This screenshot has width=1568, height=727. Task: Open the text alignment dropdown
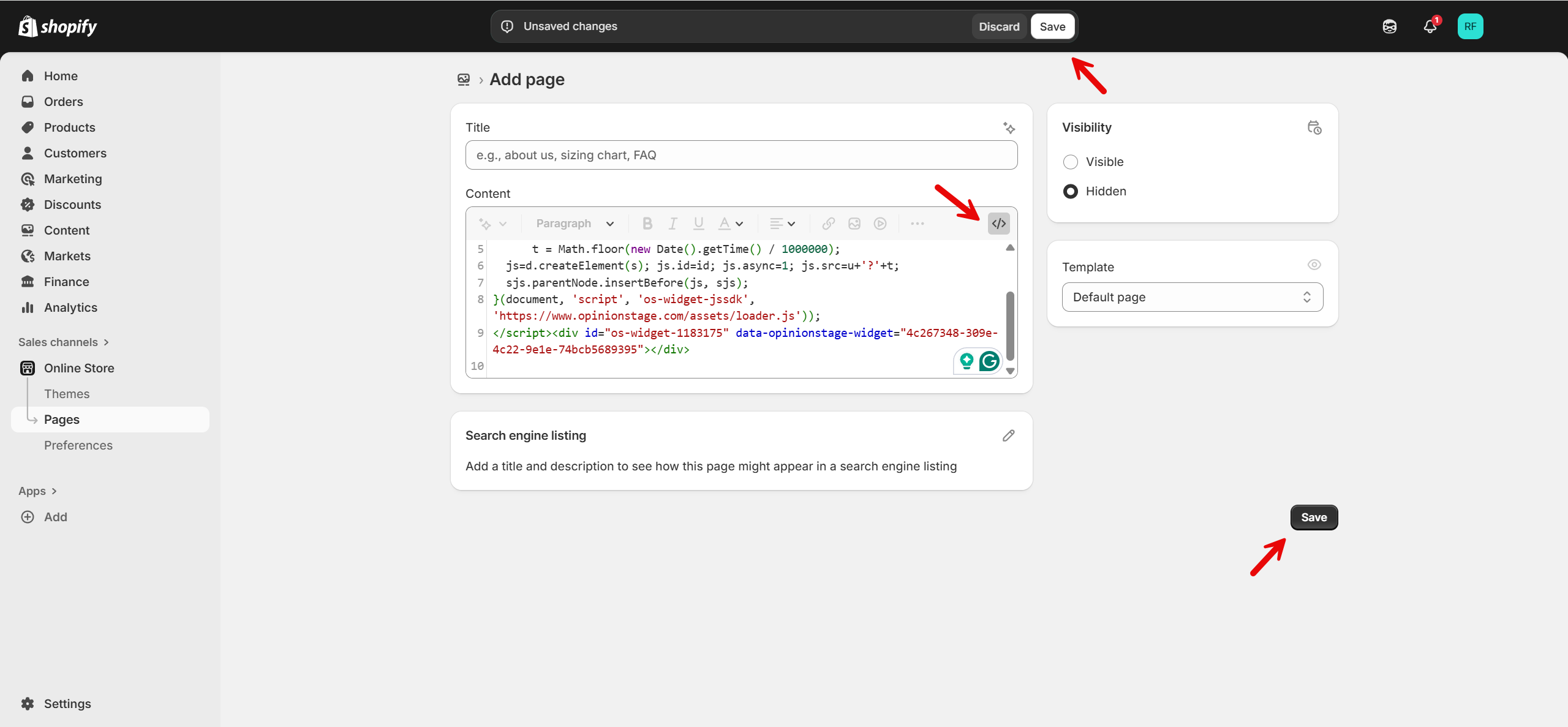[x=782, y=224]
